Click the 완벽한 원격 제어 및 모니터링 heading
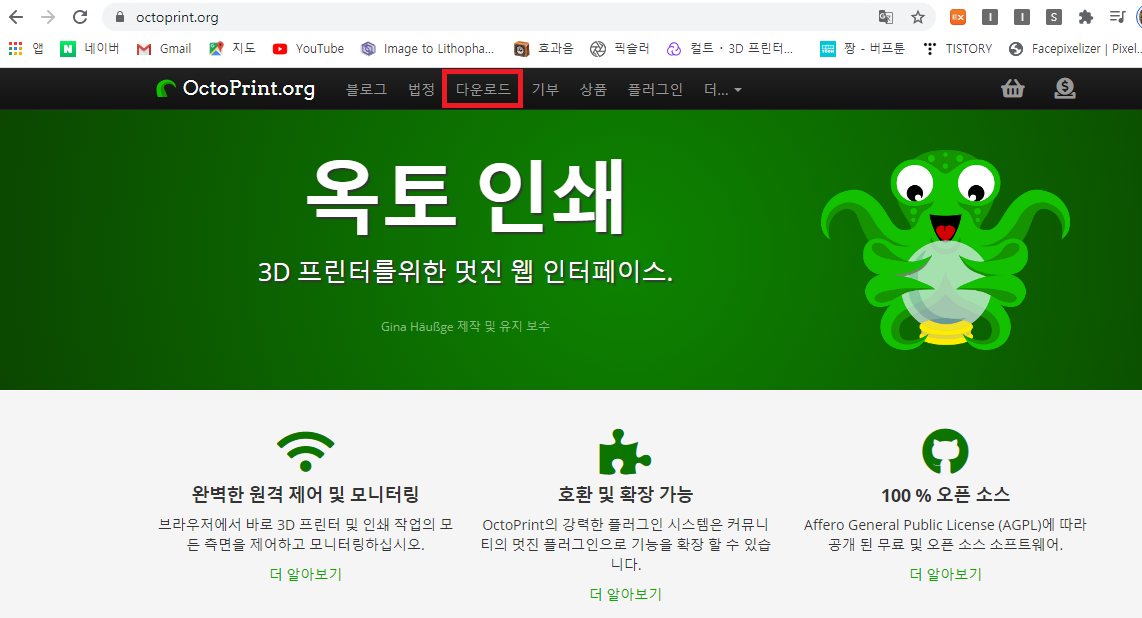The image size is (1142, 618). click(x=306, y=495)
